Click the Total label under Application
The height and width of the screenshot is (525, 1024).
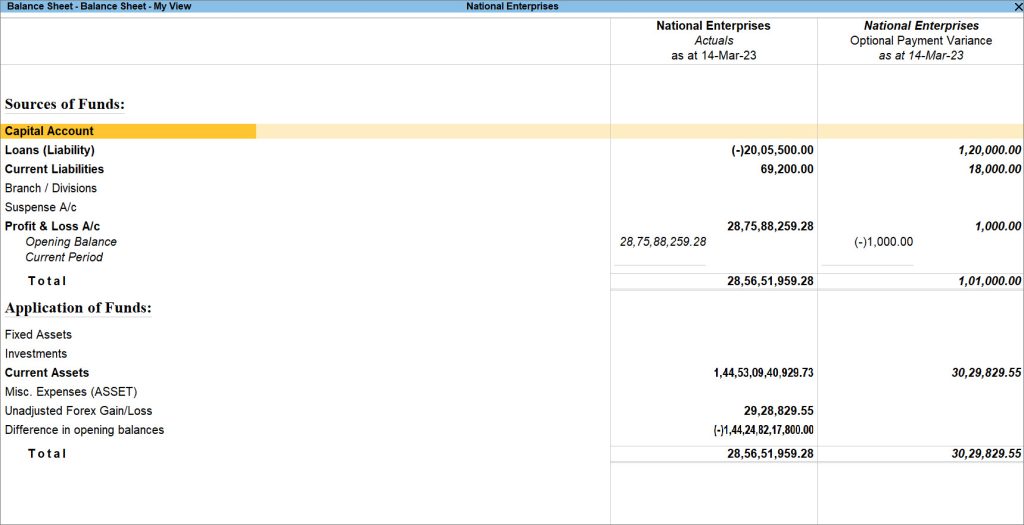coord(47,454)
